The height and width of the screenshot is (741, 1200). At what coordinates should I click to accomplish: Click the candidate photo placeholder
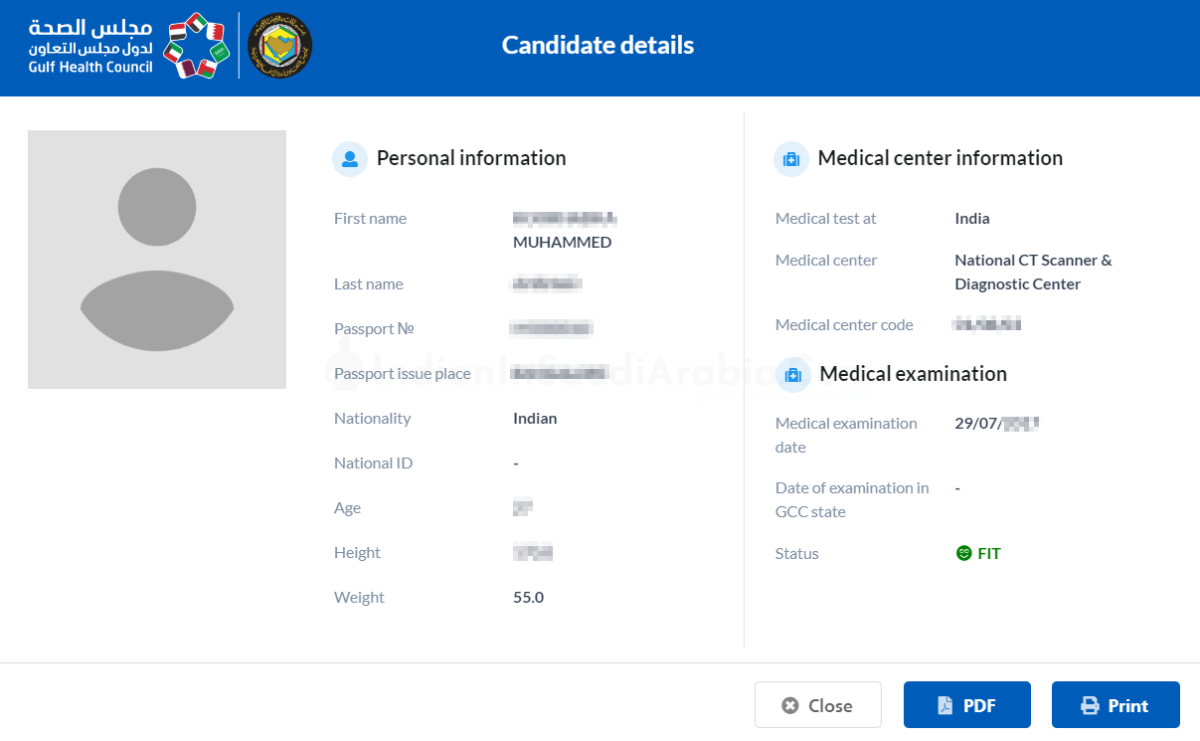(x=157, y=258)
